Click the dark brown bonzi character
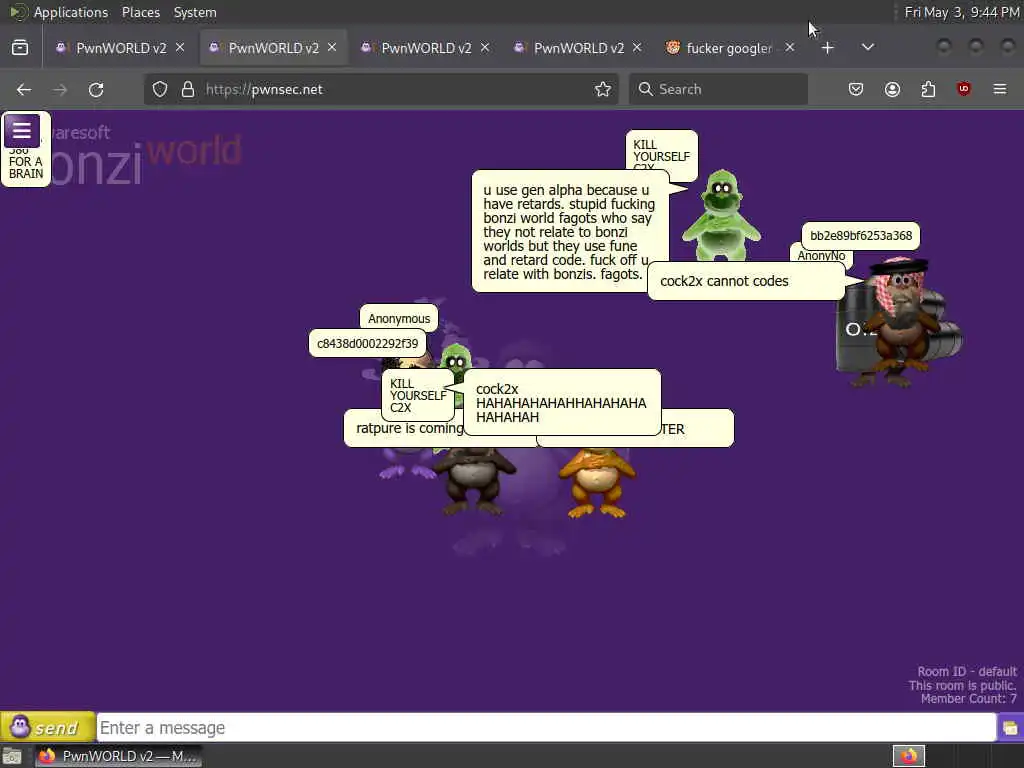1024x768 pixels. point(475,481)
